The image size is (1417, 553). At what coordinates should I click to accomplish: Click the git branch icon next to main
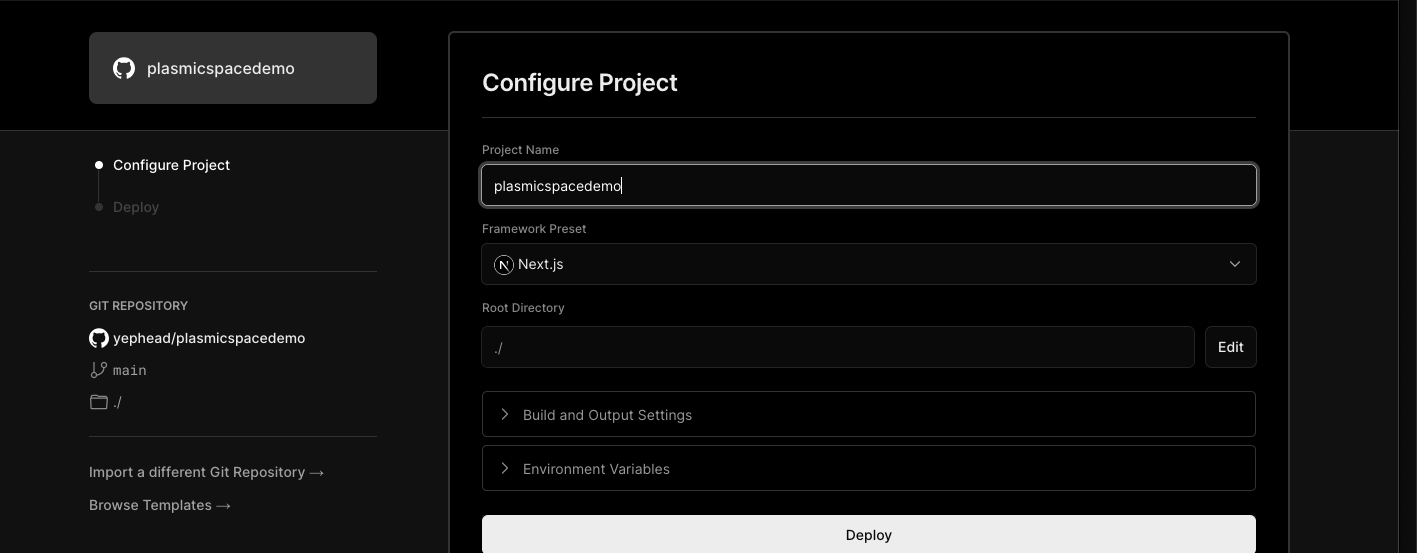98,370
